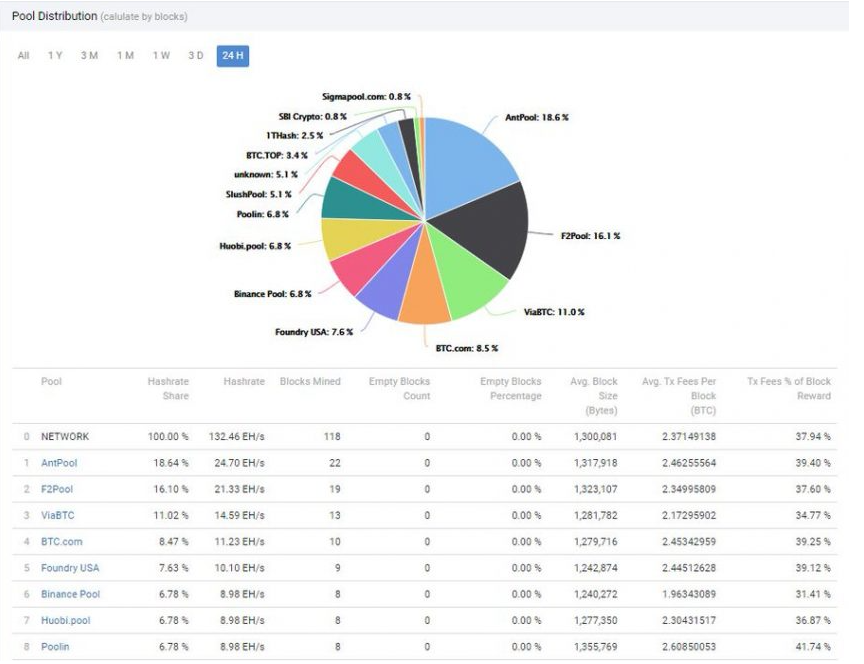Screen dimensions: 864x664
Task: Click the network hashrate '132.46 EH/s'
Action: 236,436
